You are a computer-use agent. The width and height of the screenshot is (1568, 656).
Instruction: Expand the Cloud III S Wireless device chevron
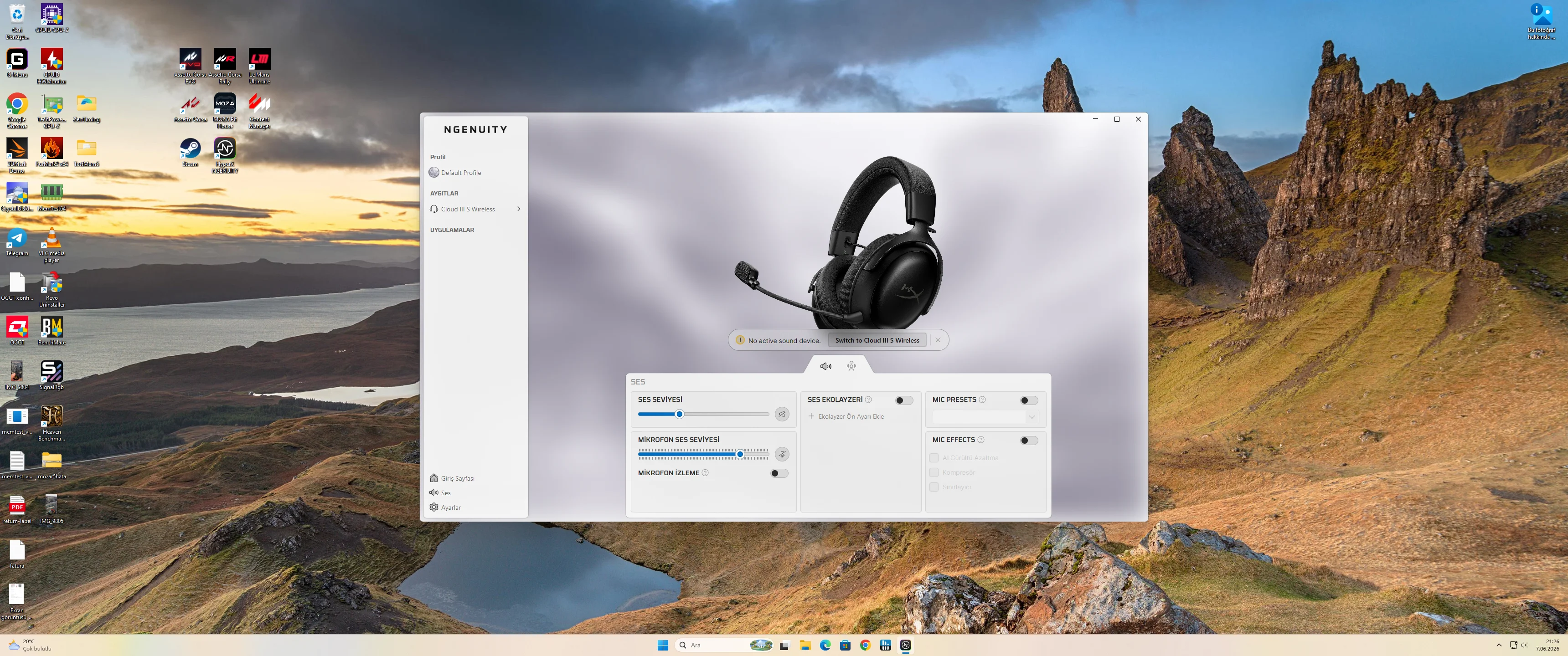click(x=519, y=209)
